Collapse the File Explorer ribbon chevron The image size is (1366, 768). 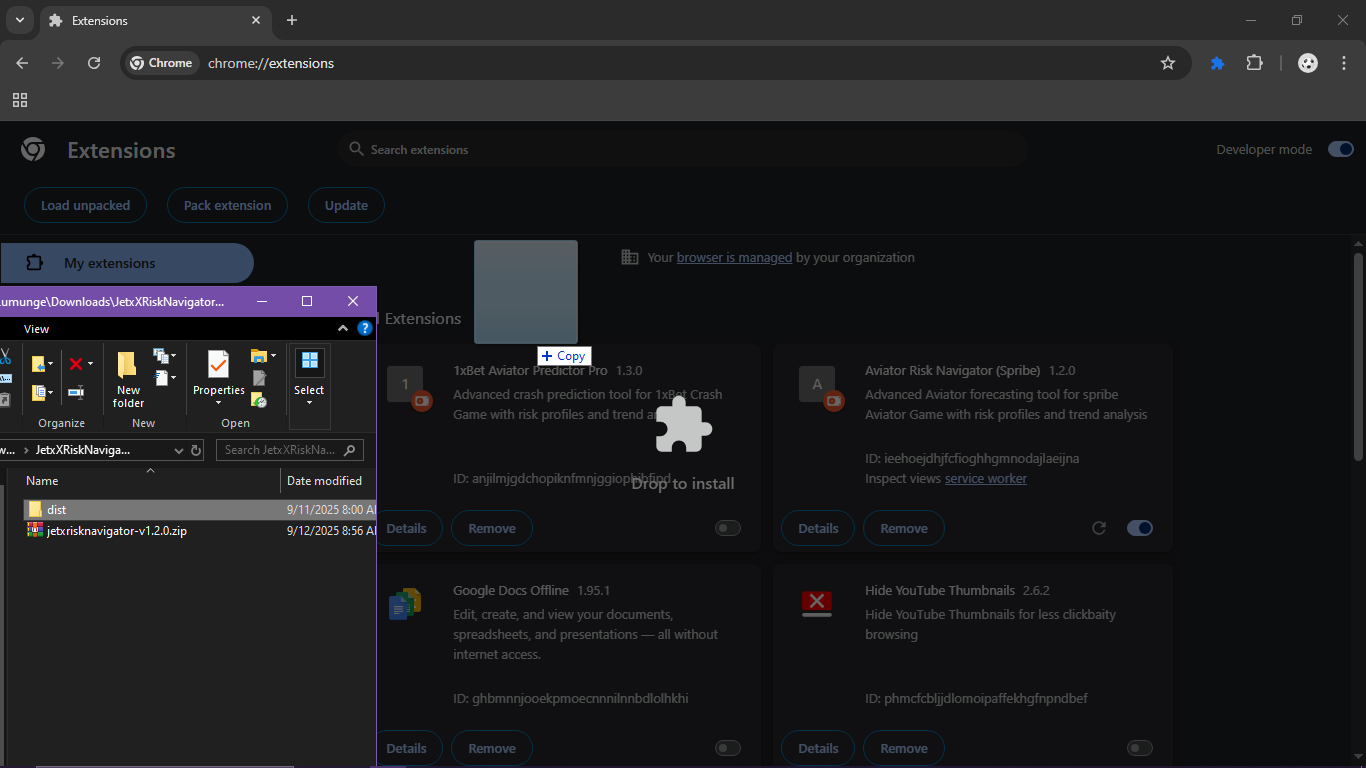coord(343,328)
